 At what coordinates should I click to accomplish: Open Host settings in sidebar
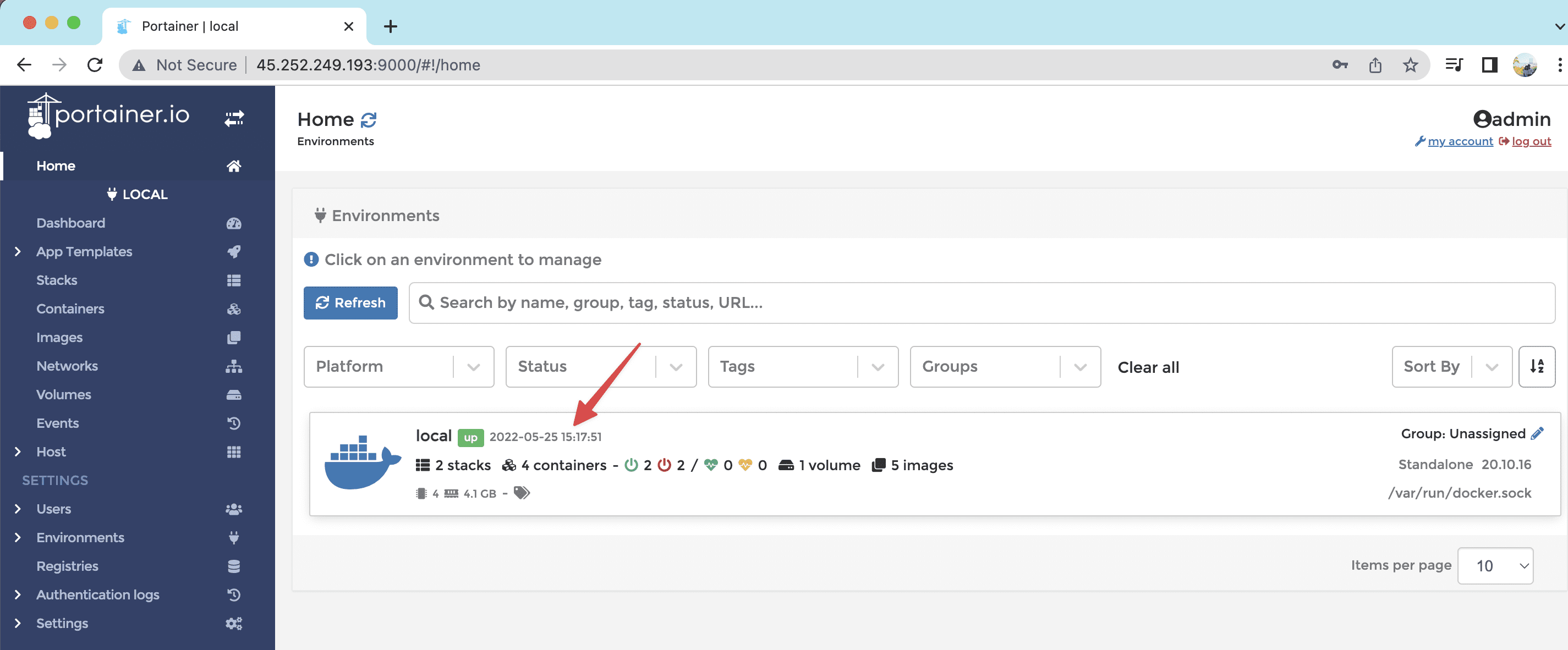click(52, 450)
